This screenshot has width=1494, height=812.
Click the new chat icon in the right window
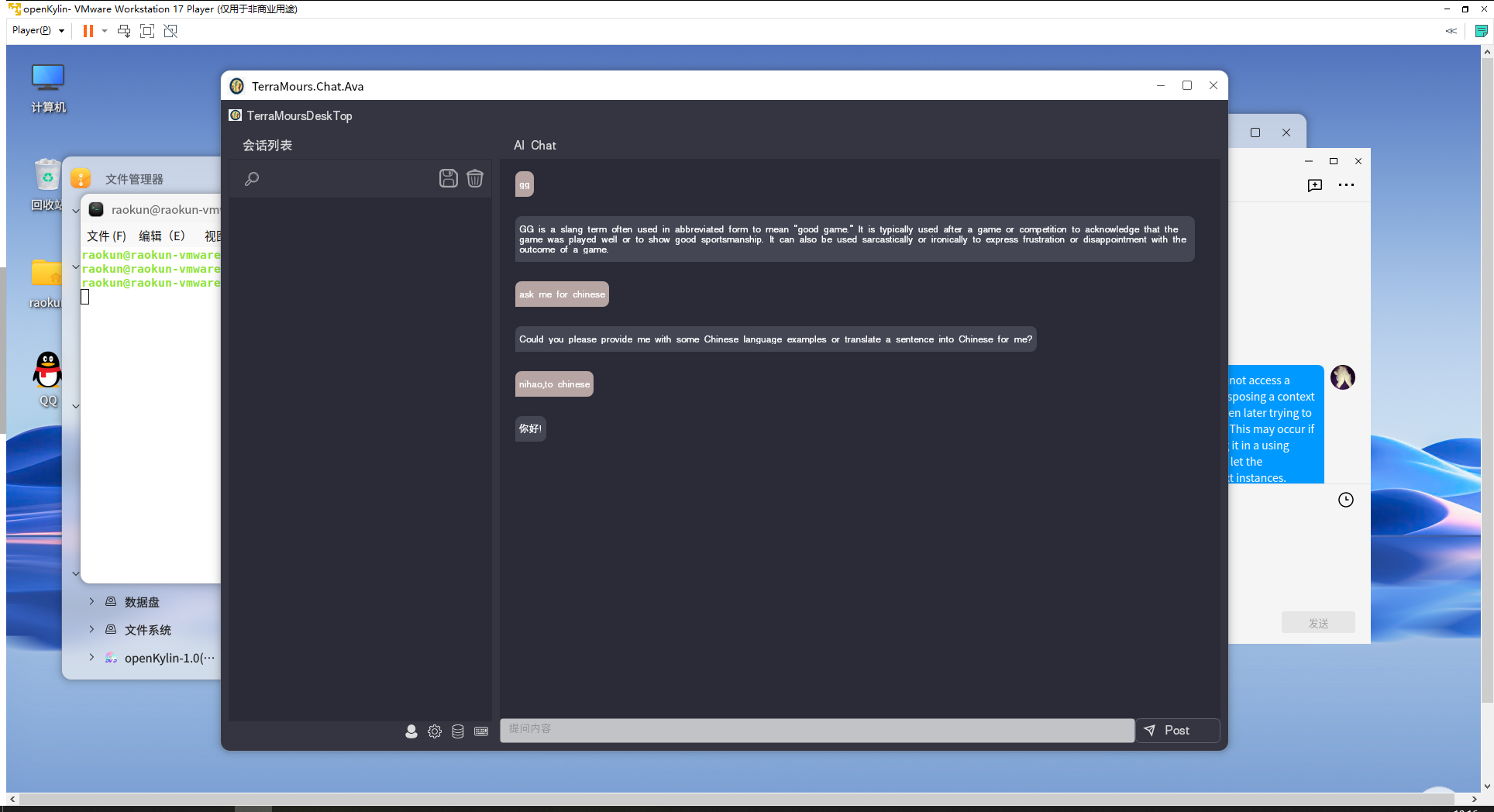pyautogui.click(x=1315, y=185)
